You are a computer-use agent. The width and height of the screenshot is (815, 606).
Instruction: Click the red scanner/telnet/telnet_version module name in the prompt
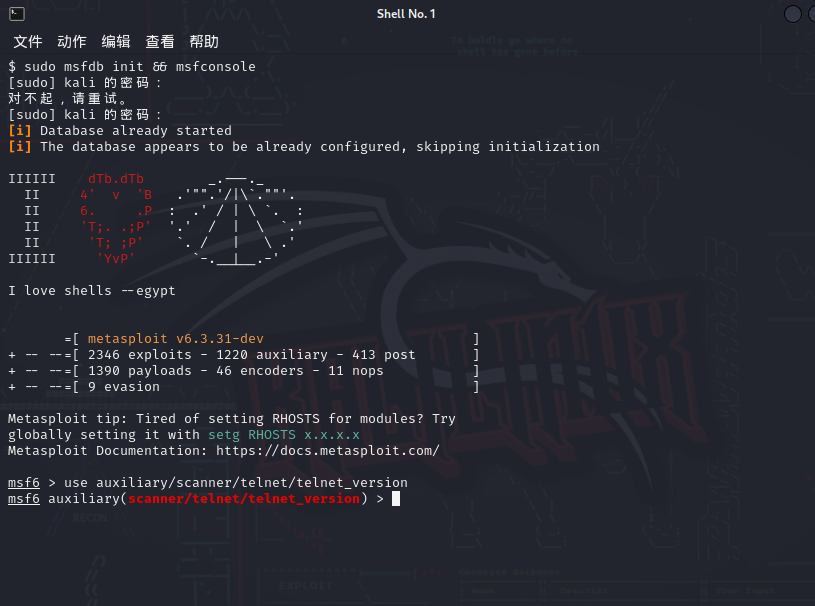[x=244, y=499]
